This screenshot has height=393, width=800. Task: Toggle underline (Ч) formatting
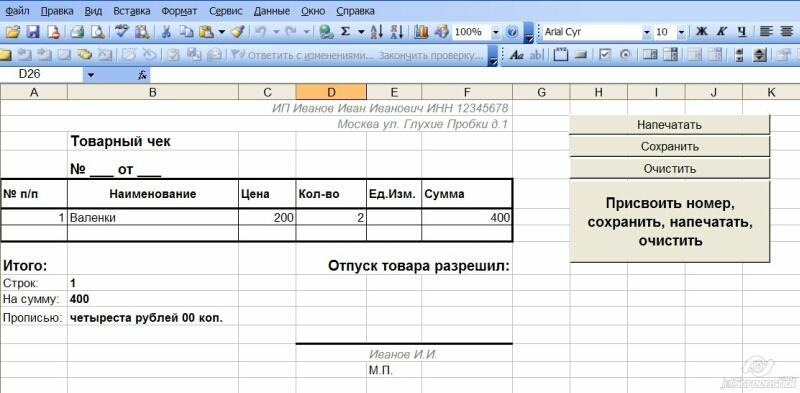pyautogui.click(x=742, y=32)
